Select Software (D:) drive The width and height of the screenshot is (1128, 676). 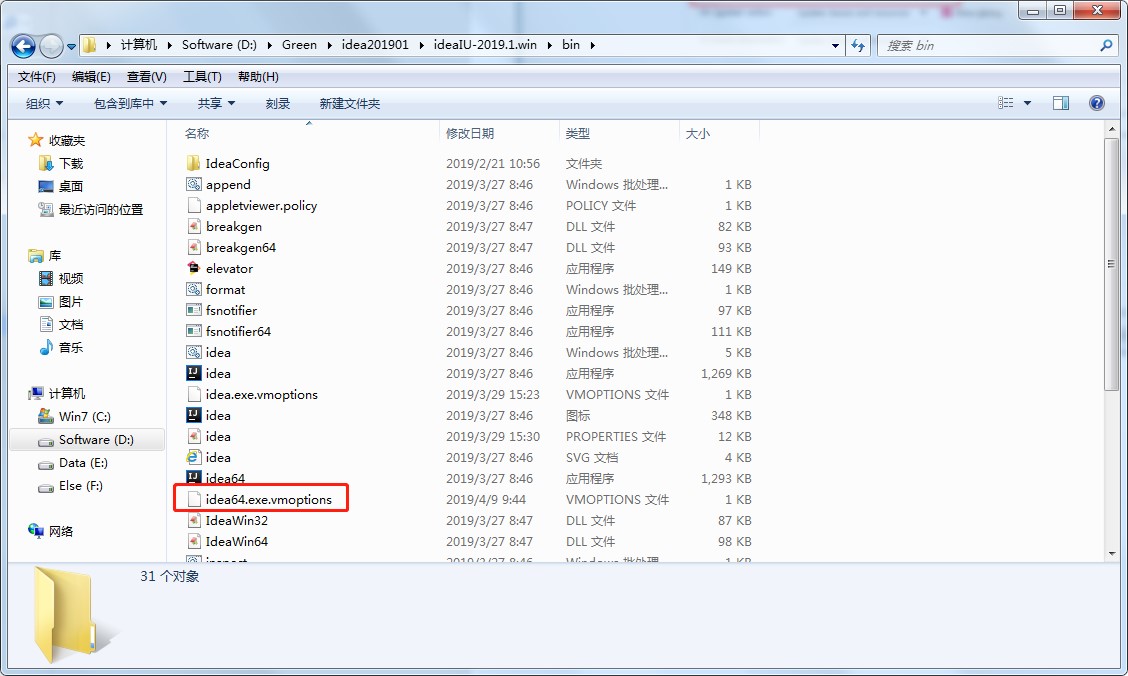click(x=96, y=439)
